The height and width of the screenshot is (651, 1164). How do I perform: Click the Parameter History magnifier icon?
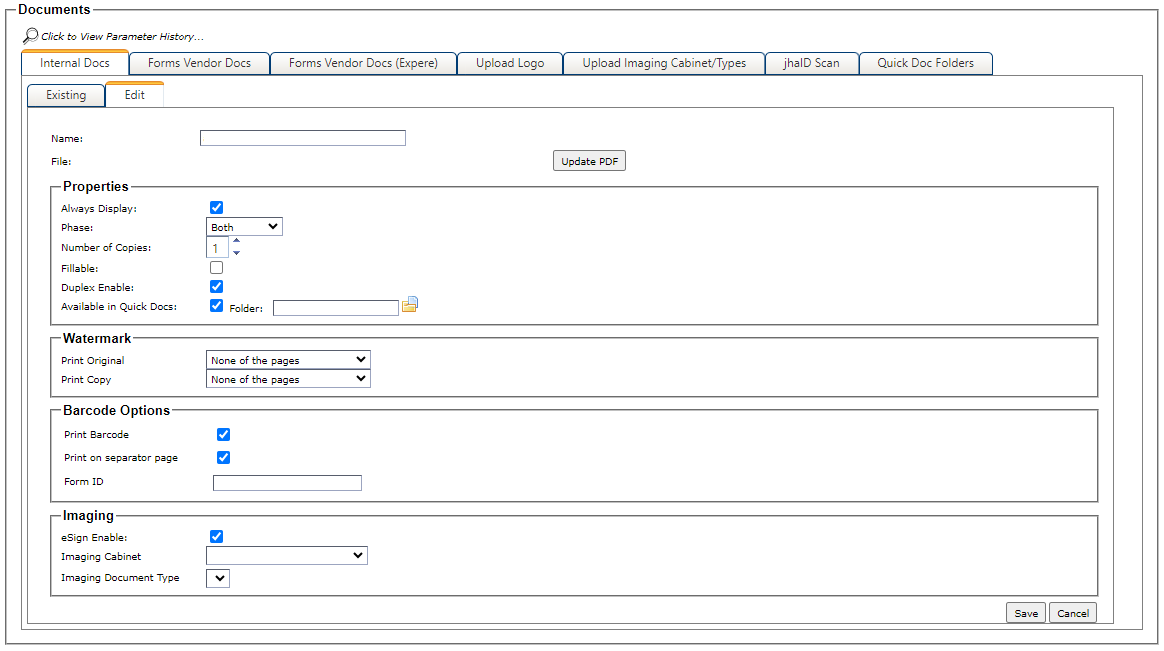point(28,34)
